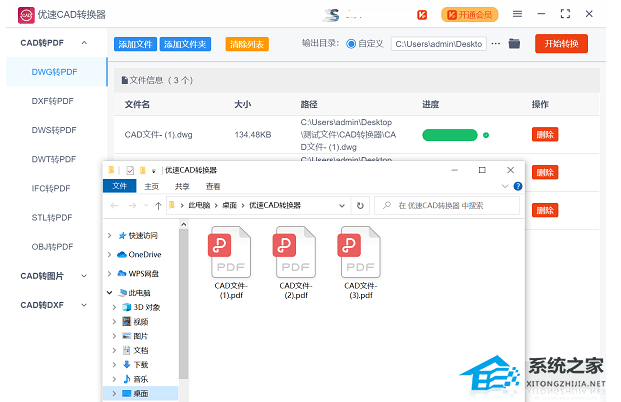Collapse the 此电脑 tree node arrow

[110, 293]
